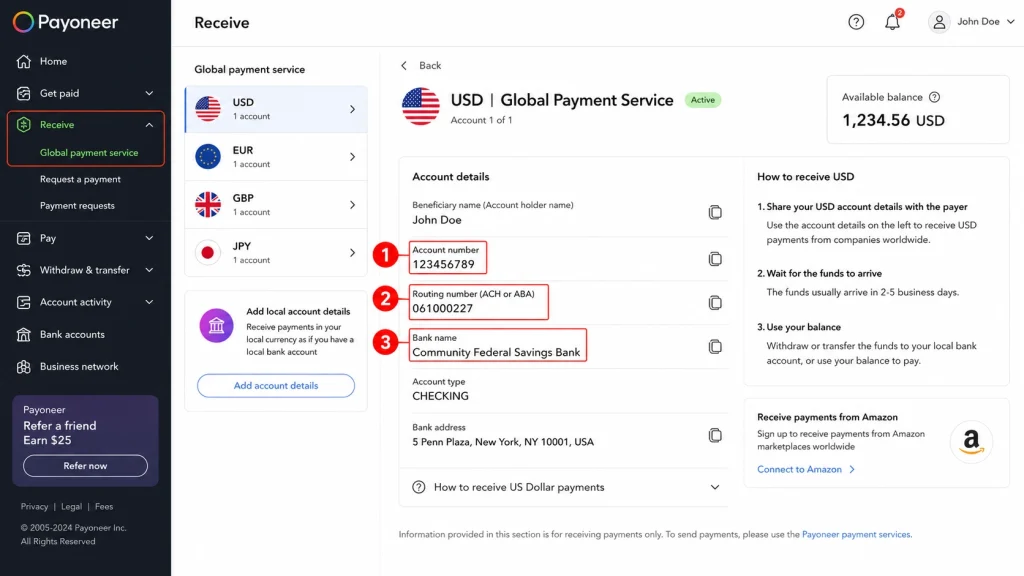Open Payoneer payment services link
The width and height of the screenshot is (1024, 576).
[x=856, y=534]
